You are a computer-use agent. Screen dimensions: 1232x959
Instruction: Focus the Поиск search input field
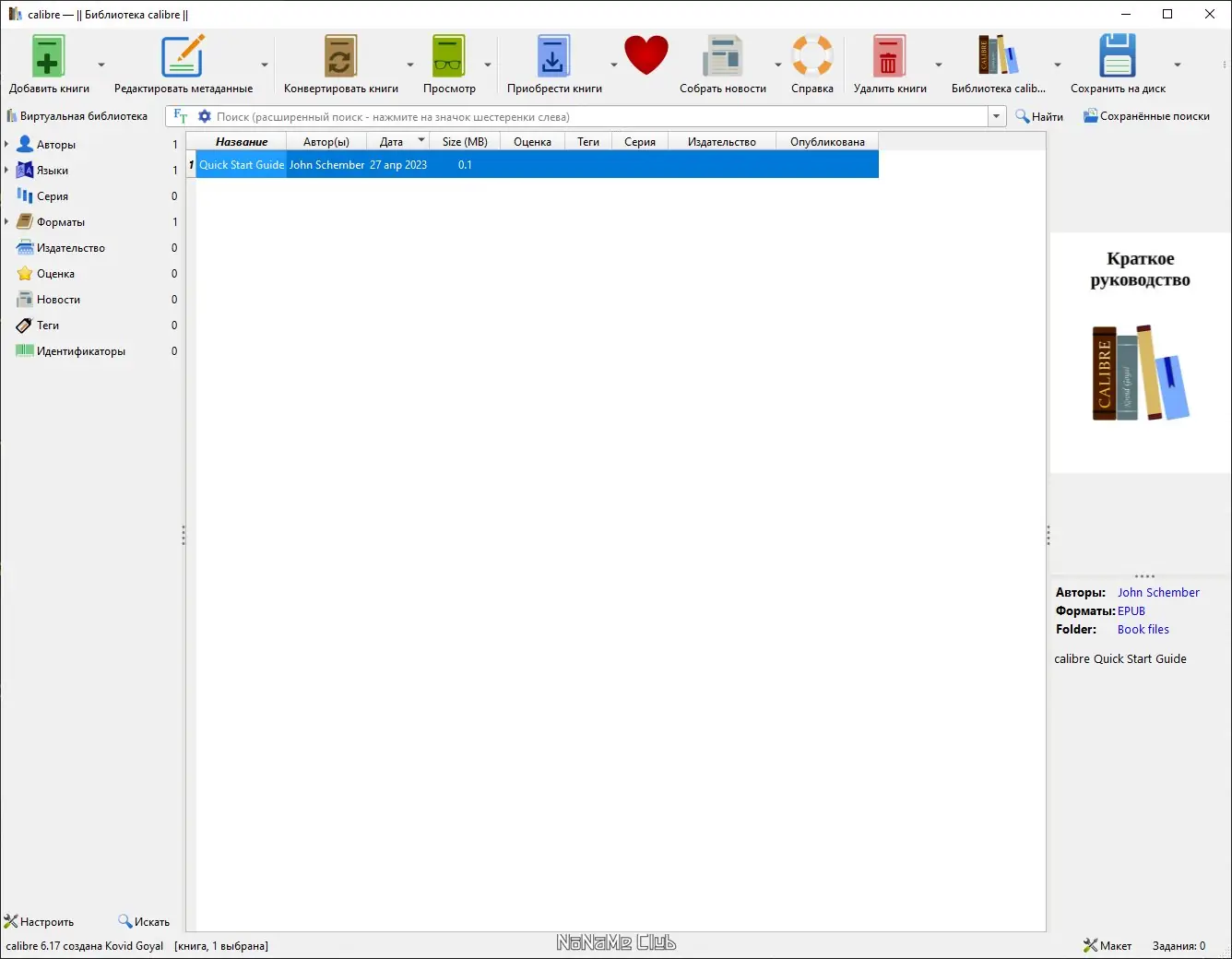click(x=599, y=116)
